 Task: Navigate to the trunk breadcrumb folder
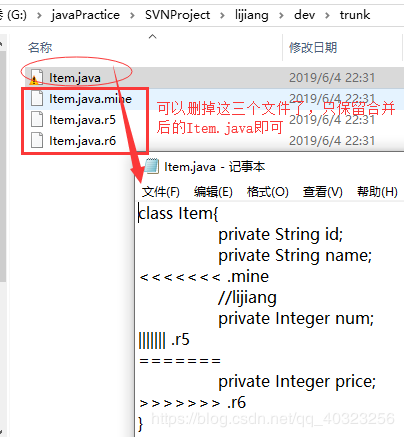[x=355, y=15]
